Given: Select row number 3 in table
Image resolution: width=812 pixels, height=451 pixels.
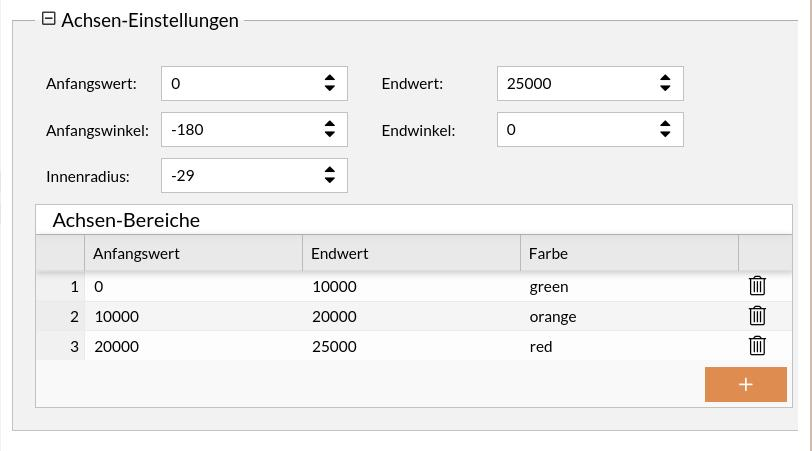Looking at the screenshot, I should pos(61,347).
